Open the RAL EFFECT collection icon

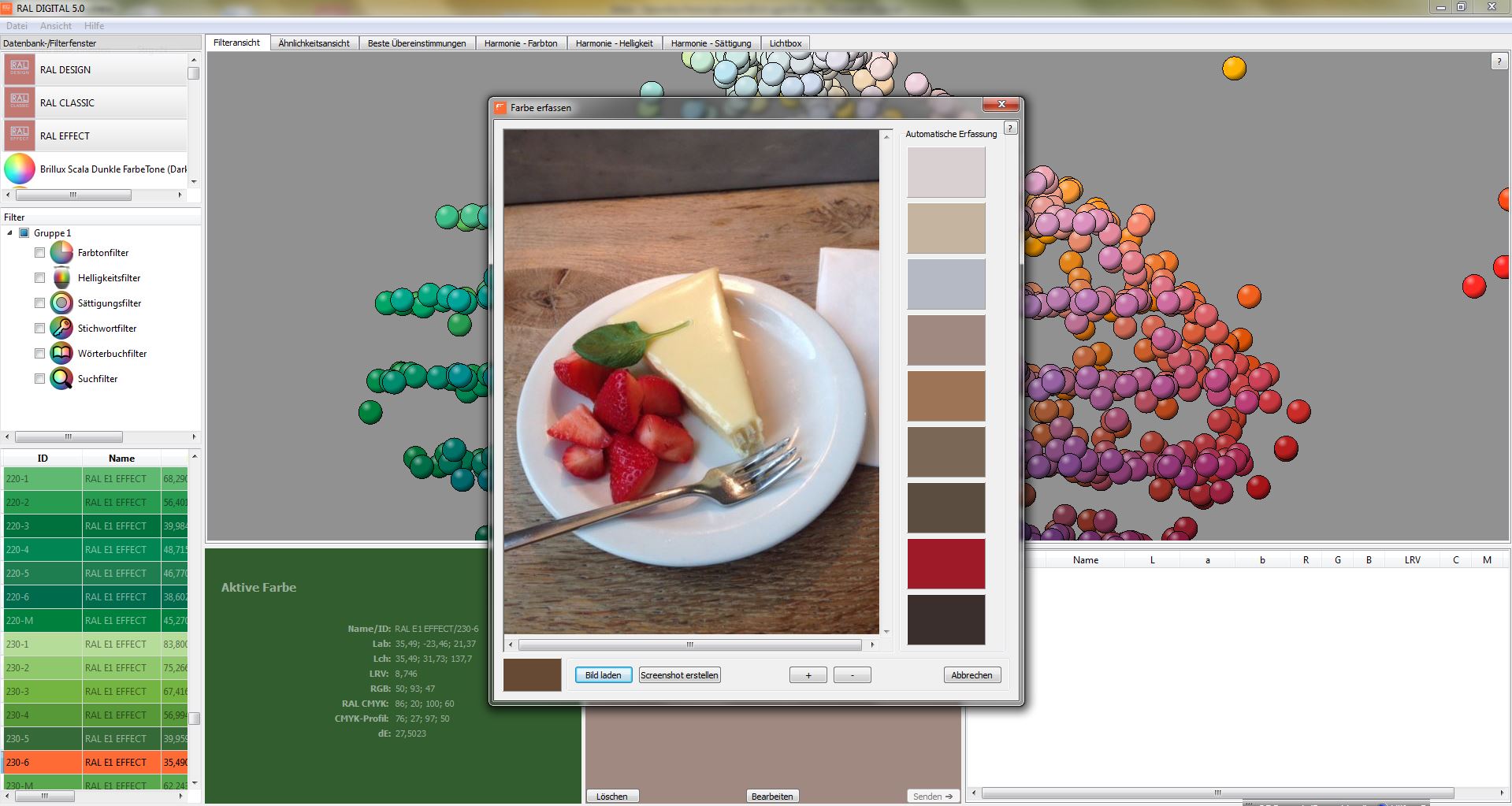pyautogui.click(x=20, y=136)
